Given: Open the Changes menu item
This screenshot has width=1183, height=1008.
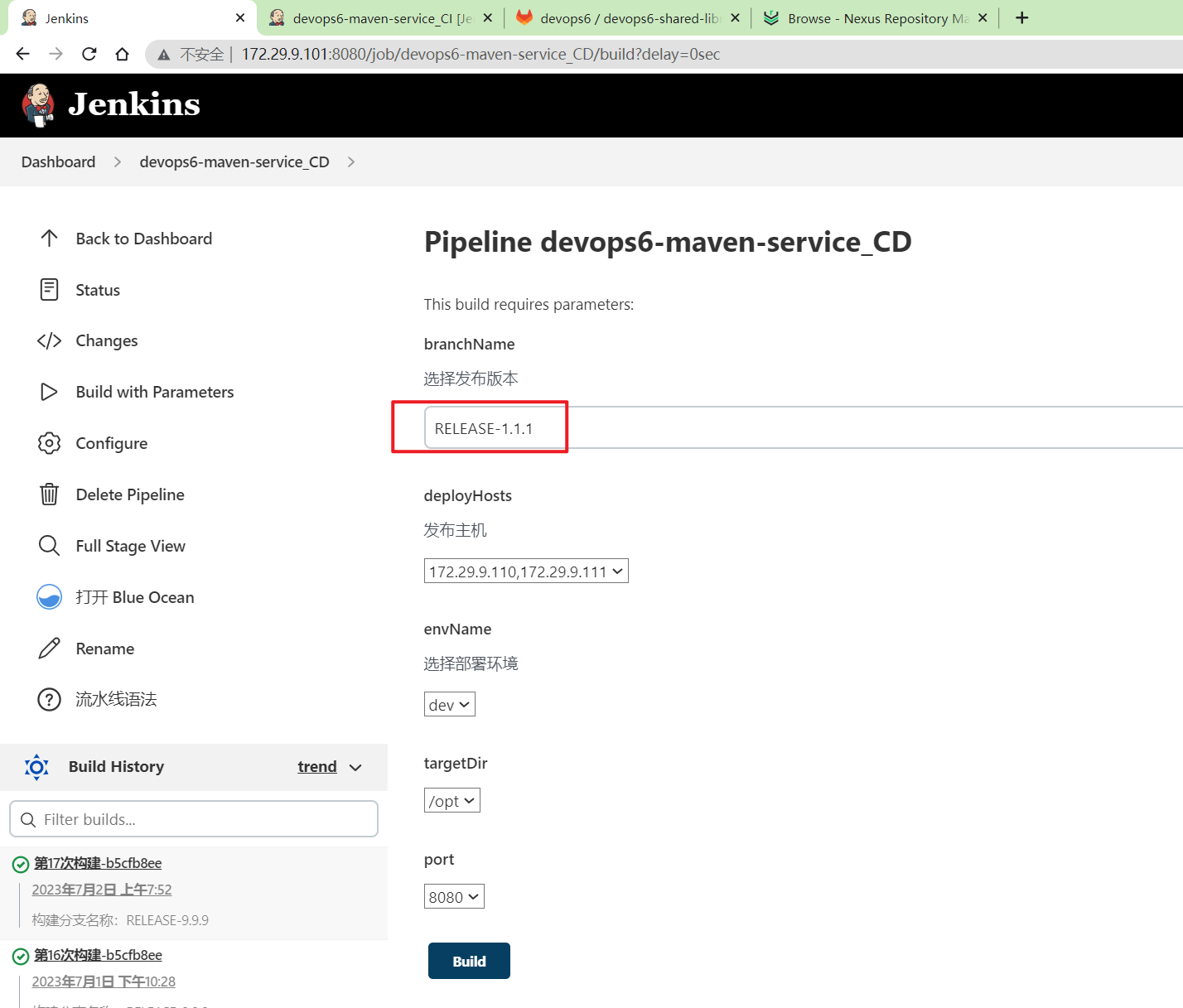Looking at the screenshot, I should (107, 341).
